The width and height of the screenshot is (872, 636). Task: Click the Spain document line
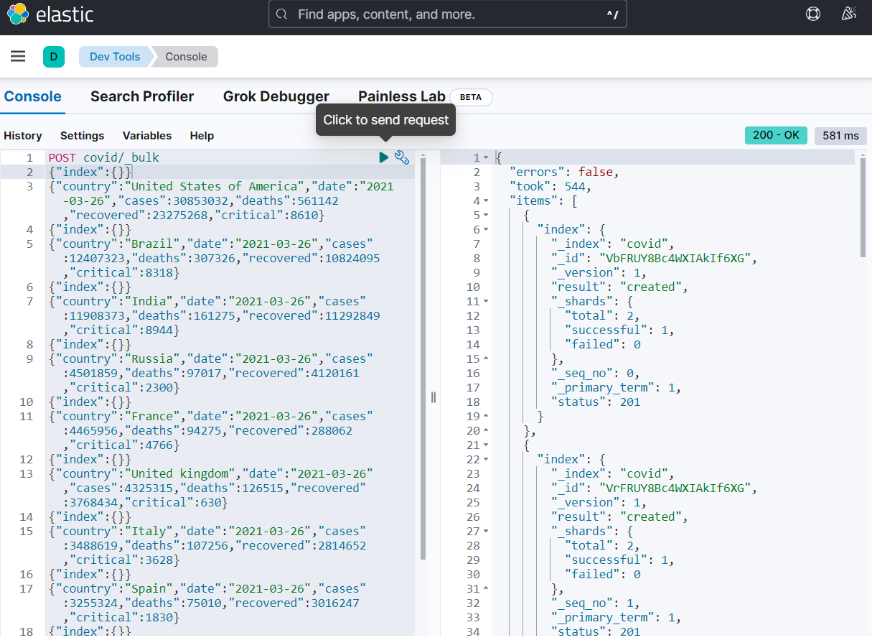207,603
